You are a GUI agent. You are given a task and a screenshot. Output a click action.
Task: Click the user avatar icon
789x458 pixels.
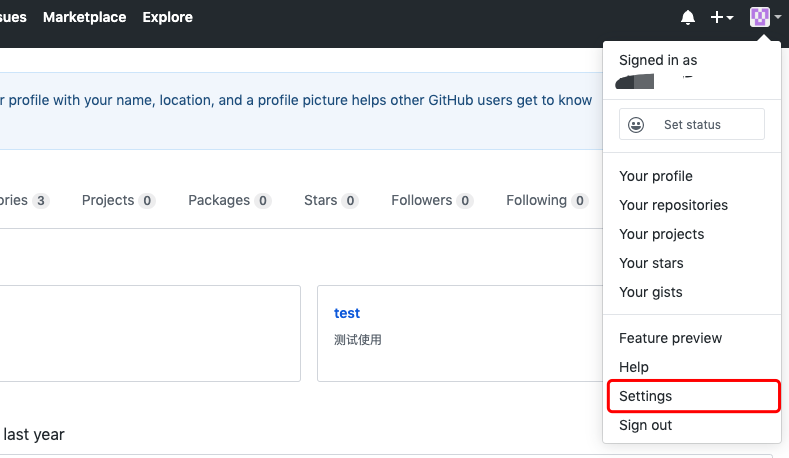point(760,17)
